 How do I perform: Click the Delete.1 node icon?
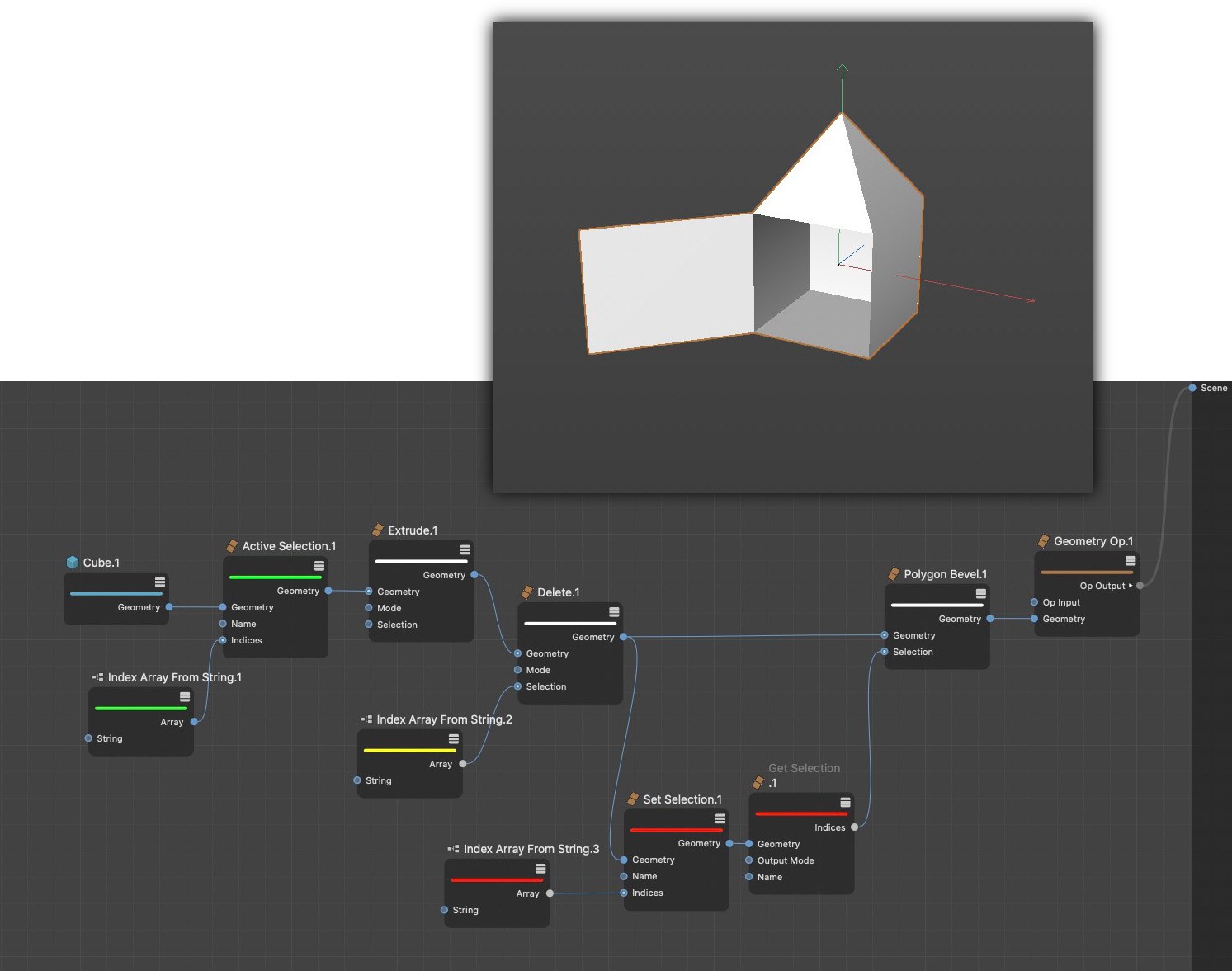click(x=526, y=592)
